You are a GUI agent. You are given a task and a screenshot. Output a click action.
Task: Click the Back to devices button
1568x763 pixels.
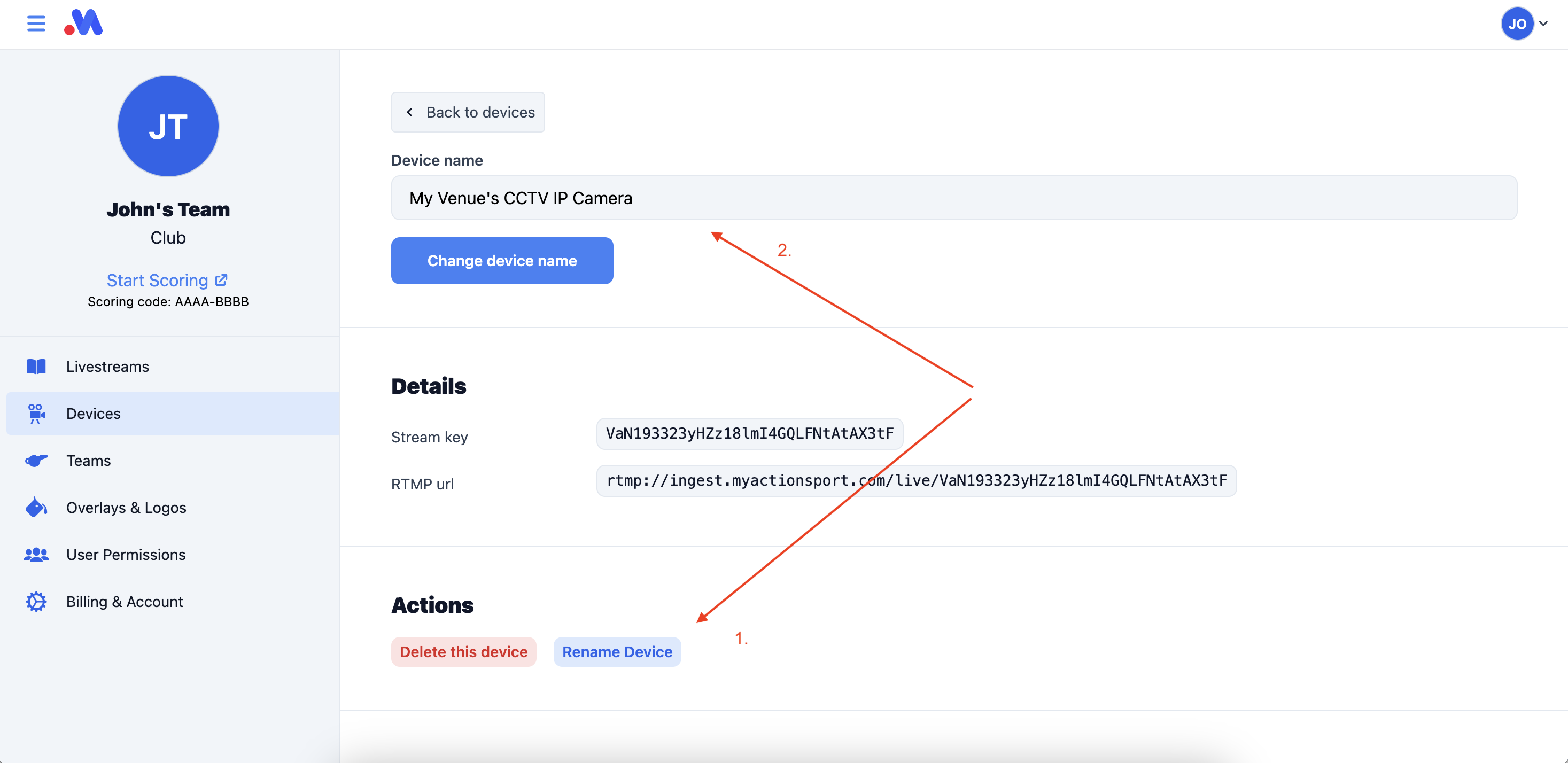coord(468,112)
